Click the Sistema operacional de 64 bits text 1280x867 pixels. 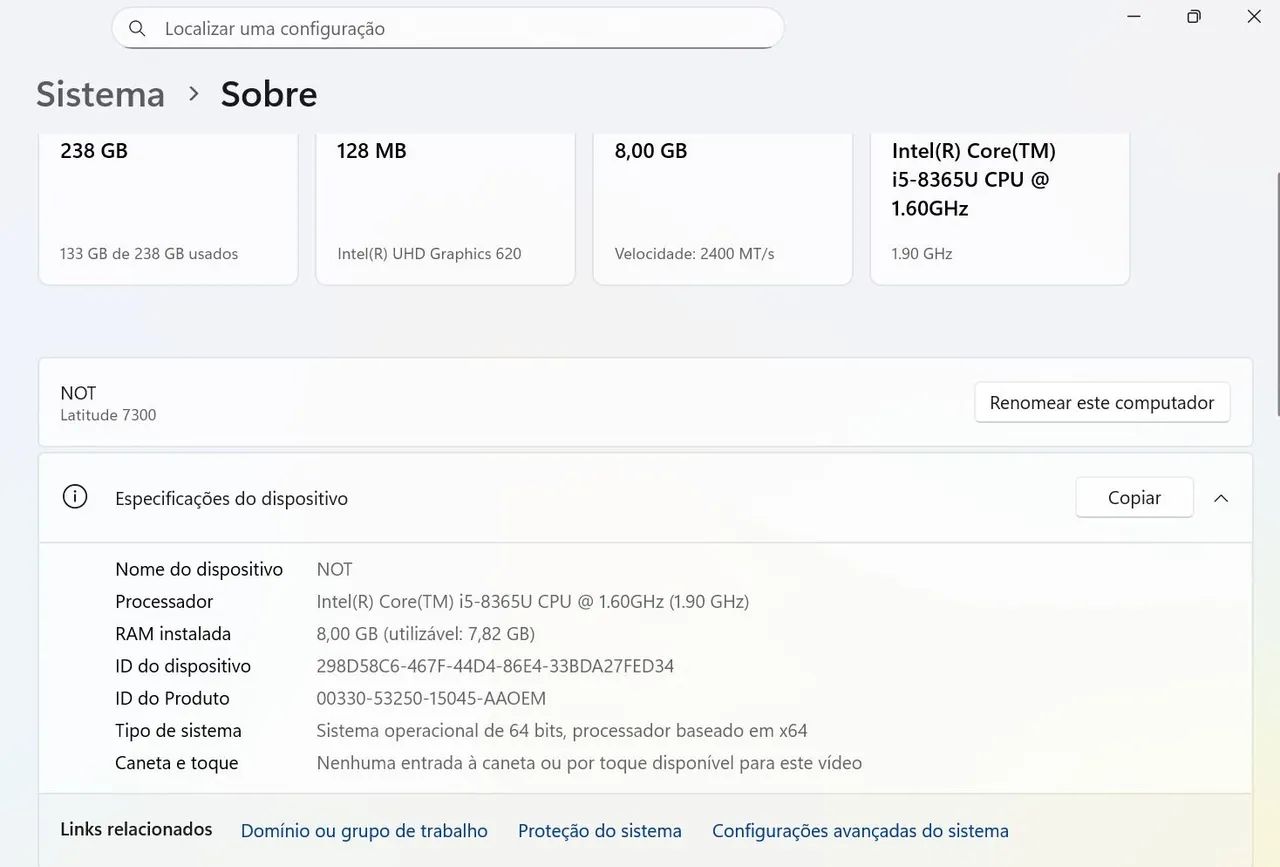pos(562,731)
